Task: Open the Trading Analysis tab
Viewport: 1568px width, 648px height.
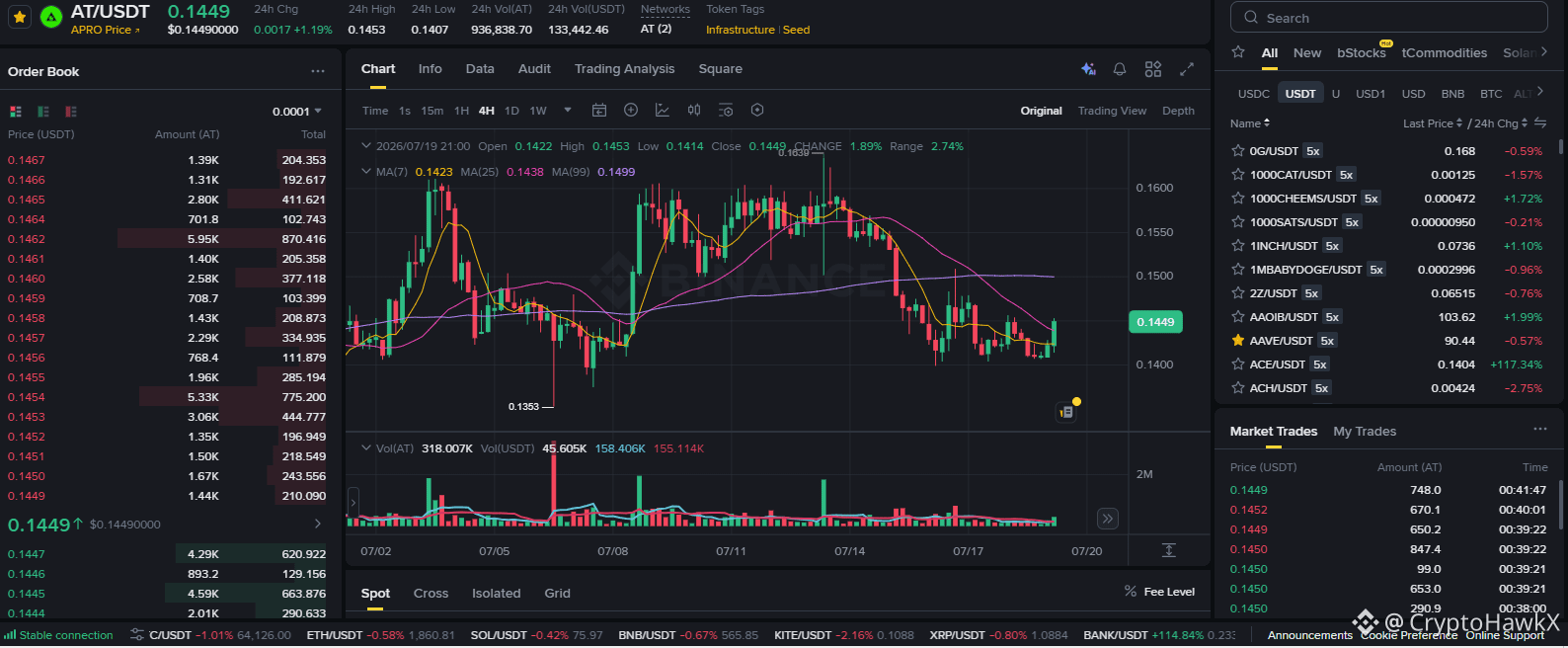Action: pyautogui.click(x=624, y=69)
